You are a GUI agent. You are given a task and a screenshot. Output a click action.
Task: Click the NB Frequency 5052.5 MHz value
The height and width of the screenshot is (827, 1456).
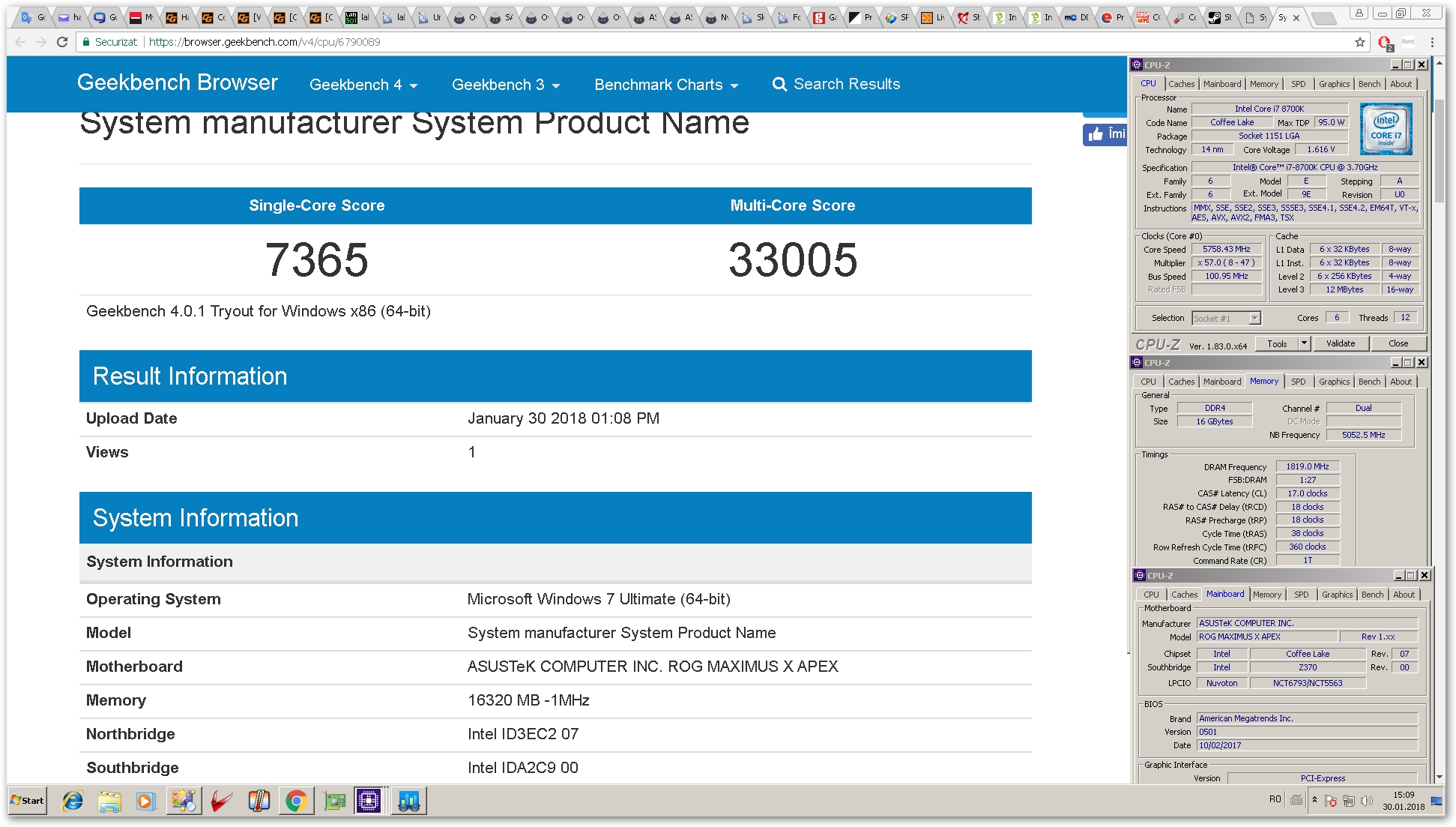click(1363, 435)
